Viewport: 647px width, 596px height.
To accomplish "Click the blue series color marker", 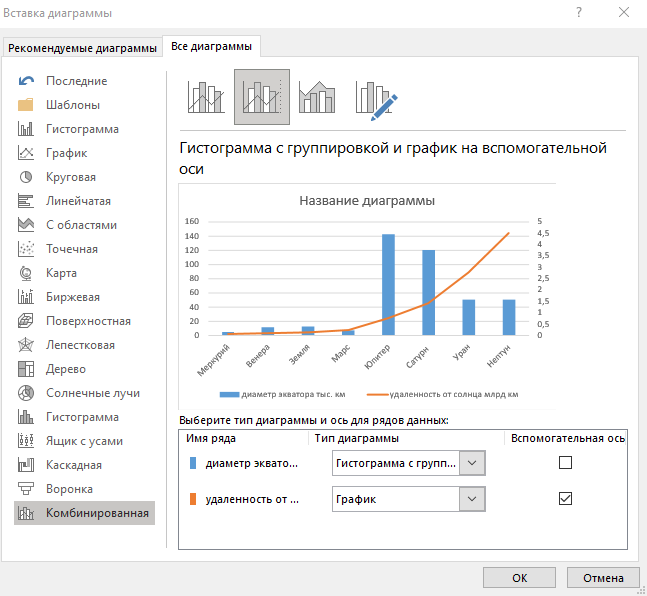I will pos(194,463).
